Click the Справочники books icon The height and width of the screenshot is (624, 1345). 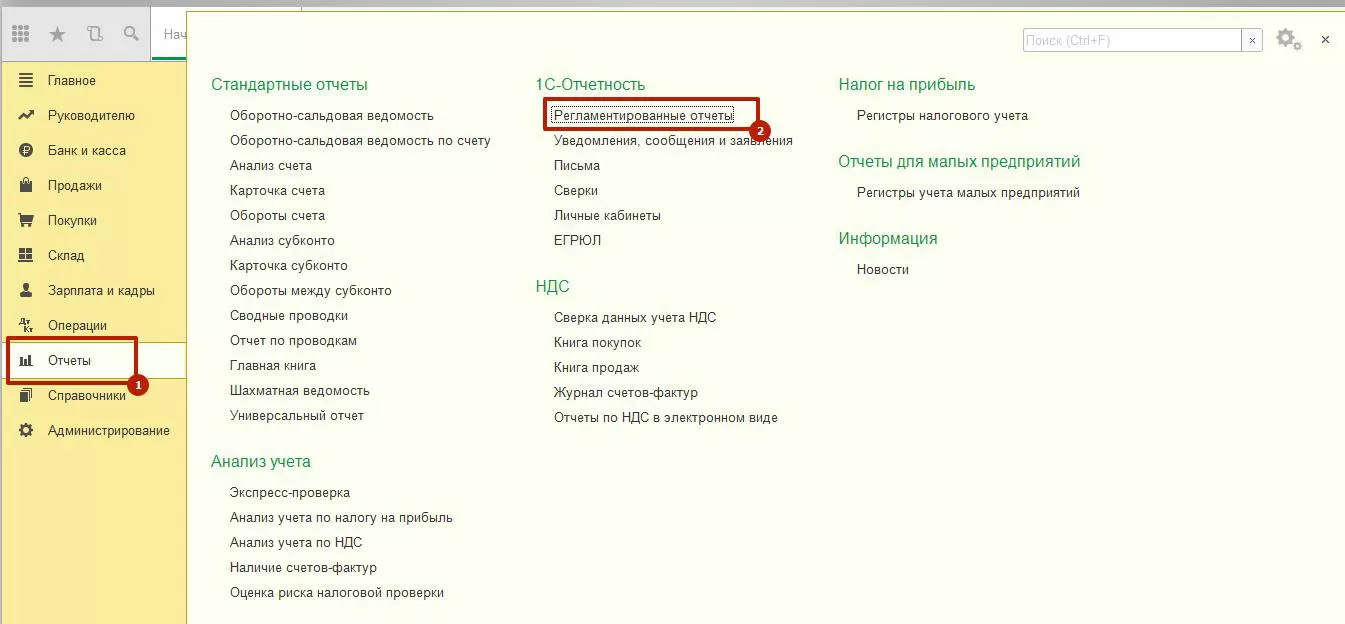pyautogui.click(x=27, y=395)
